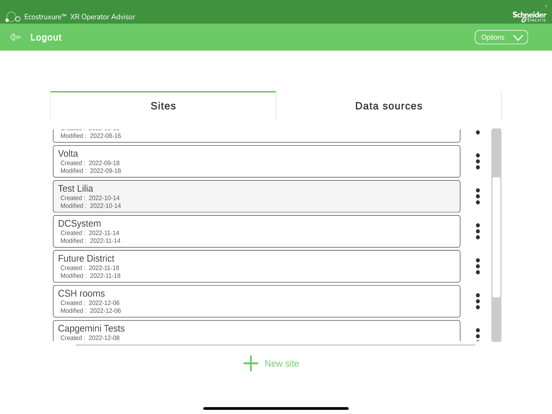The height and width of the screenshot is (414, 552).
Task: Click the Schneider Electric logo
Action: pyautogui.click(x=529, y=16)
